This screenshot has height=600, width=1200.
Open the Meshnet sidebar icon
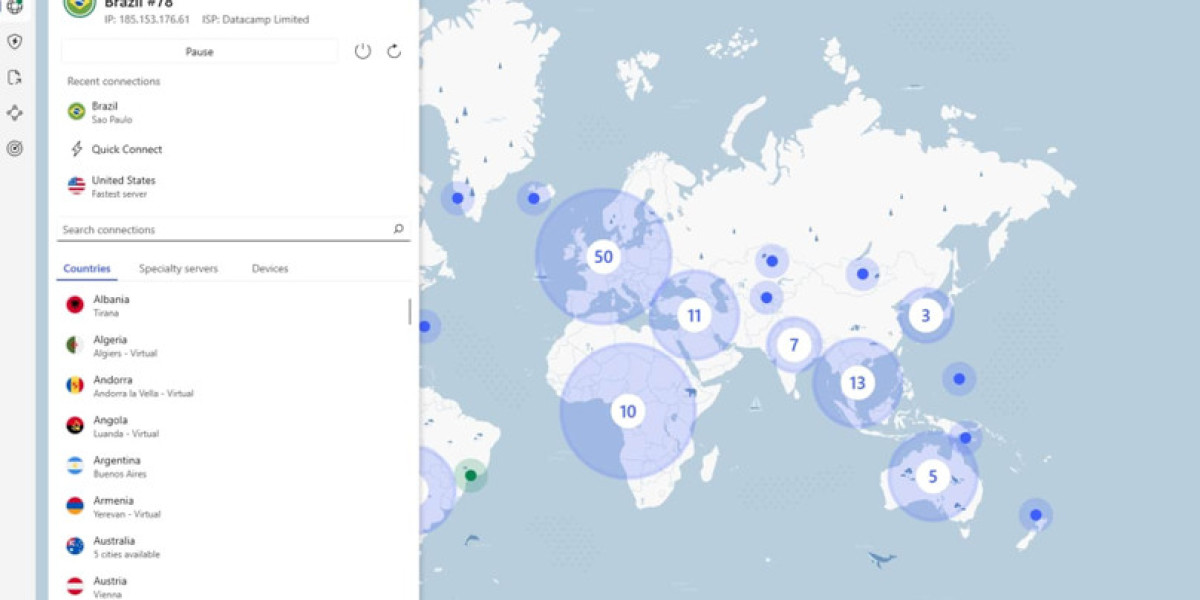pos(14,113)
